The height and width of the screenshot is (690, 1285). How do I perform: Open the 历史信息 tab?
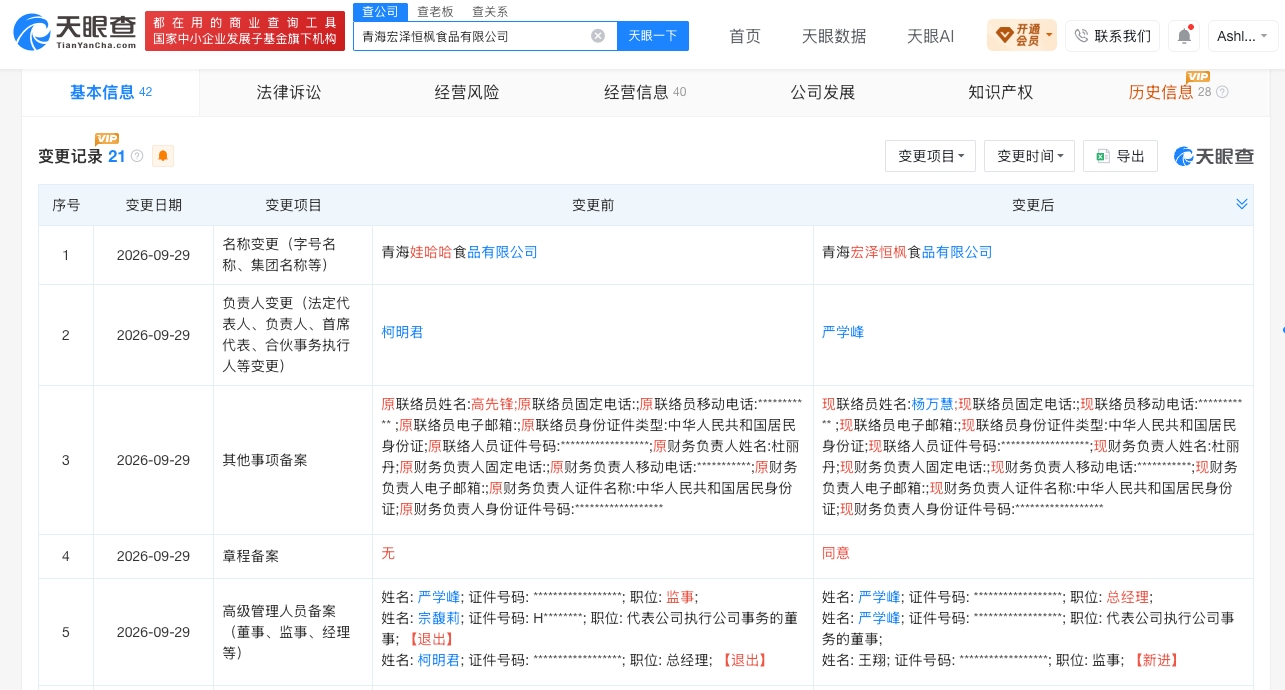[1161, 92]
